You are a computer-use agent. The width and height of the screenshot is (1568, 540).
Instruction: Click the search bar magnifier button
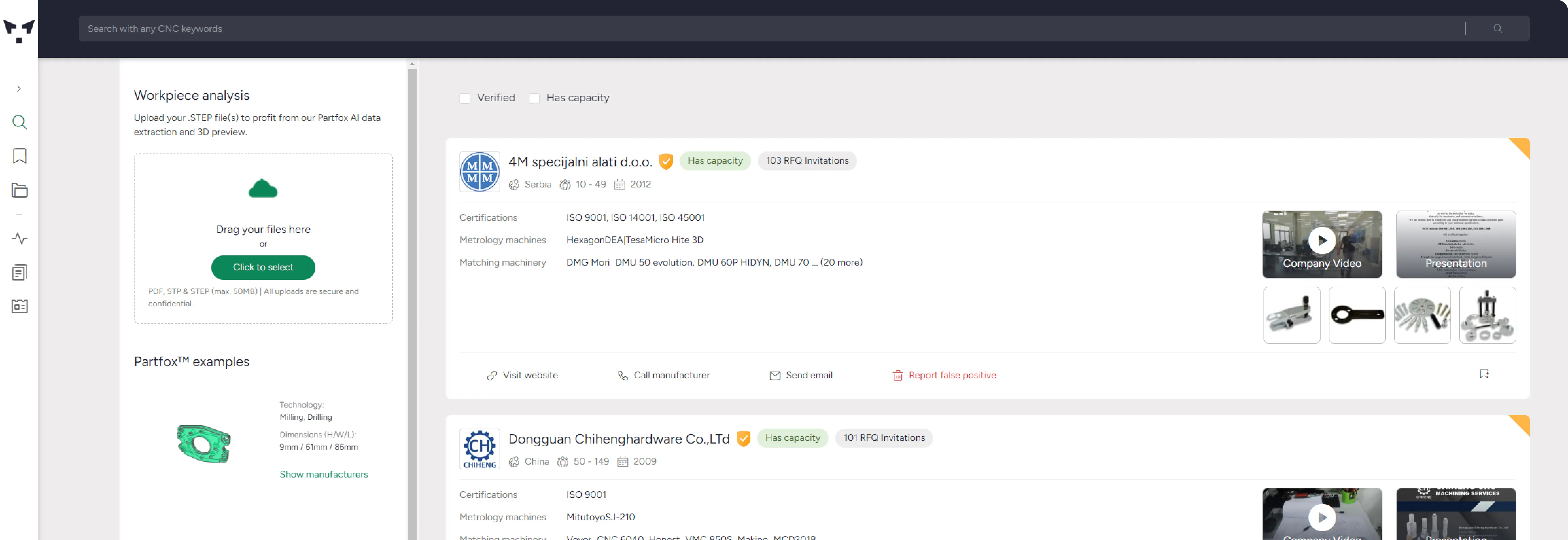click(1497, 29)
